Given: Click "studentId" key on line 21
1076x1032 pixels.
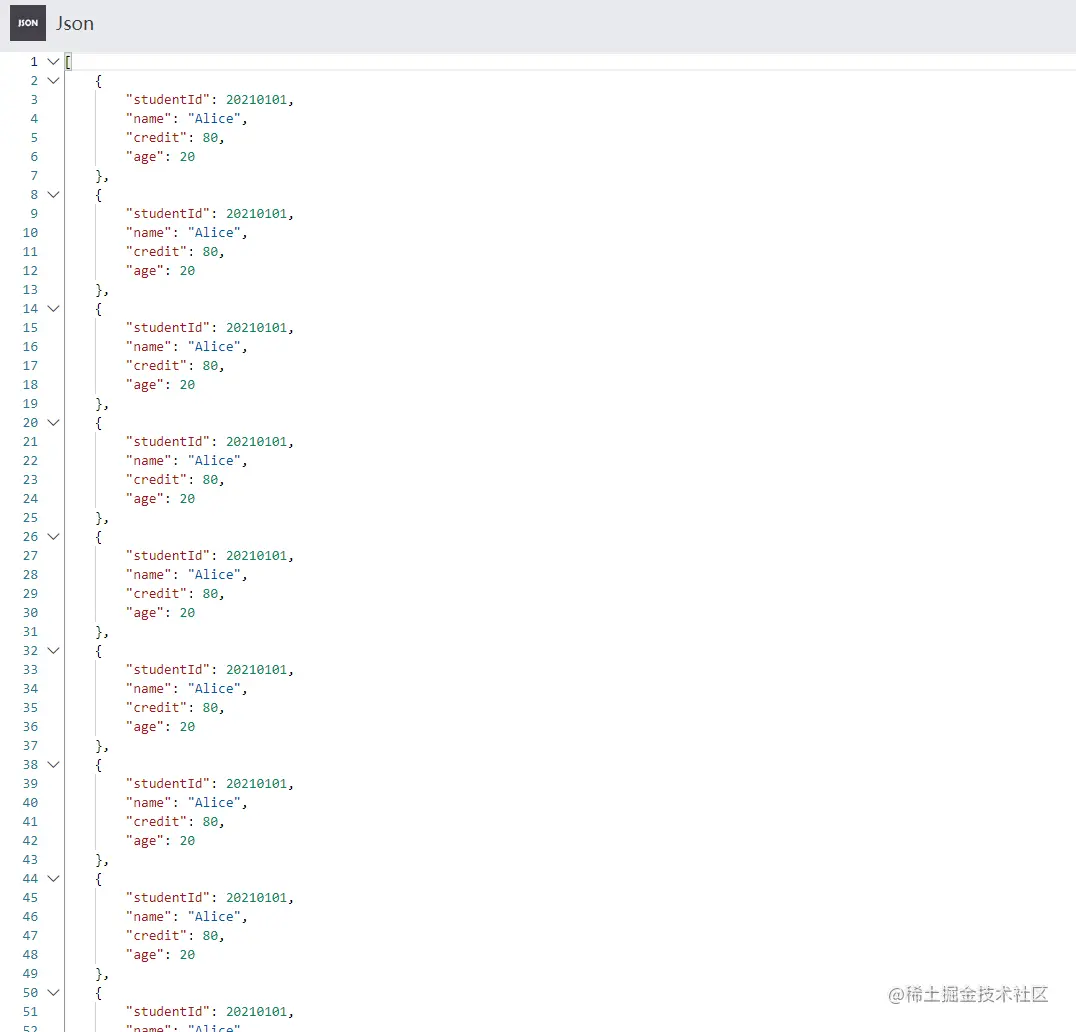Looking at the screenshot, I should tap(167, 441).
